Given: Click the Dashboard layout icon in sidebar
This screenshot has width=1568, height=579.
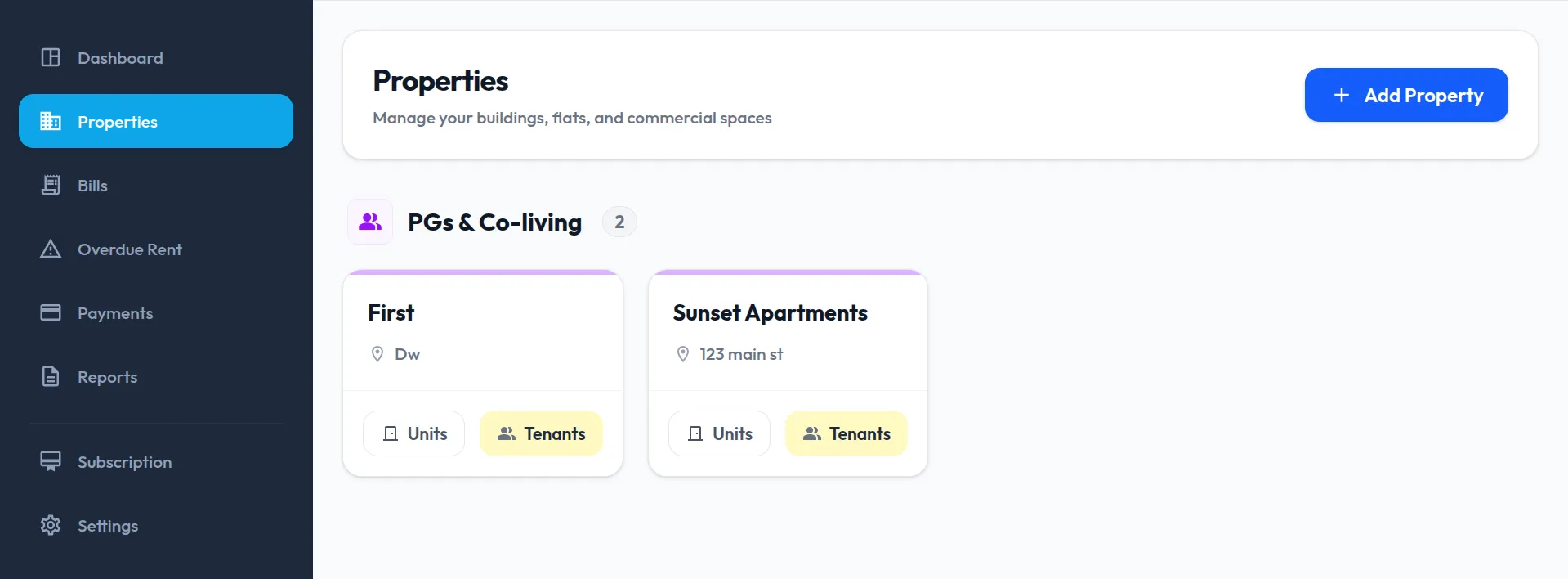Looking at the screenshot, I should click(x=51, y=57).
